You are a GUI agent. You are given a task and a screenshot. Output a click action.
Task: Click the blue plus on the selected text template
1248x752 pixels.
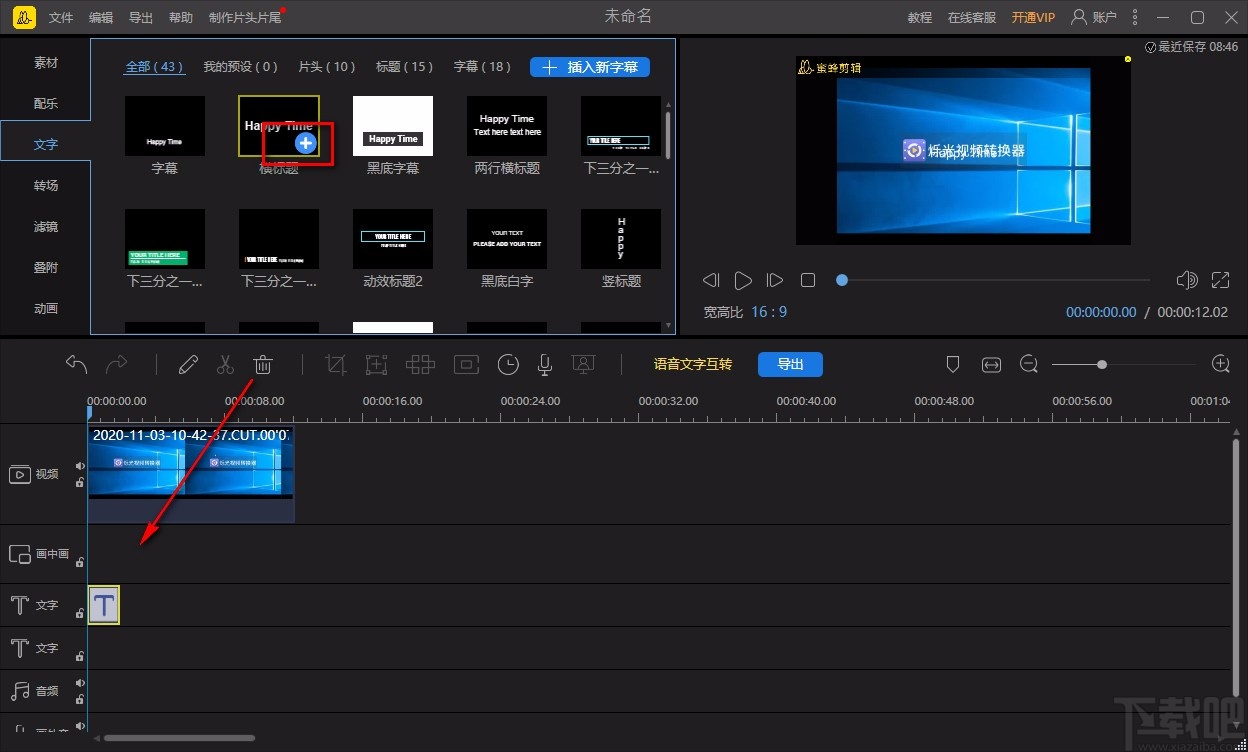point(306,143)
